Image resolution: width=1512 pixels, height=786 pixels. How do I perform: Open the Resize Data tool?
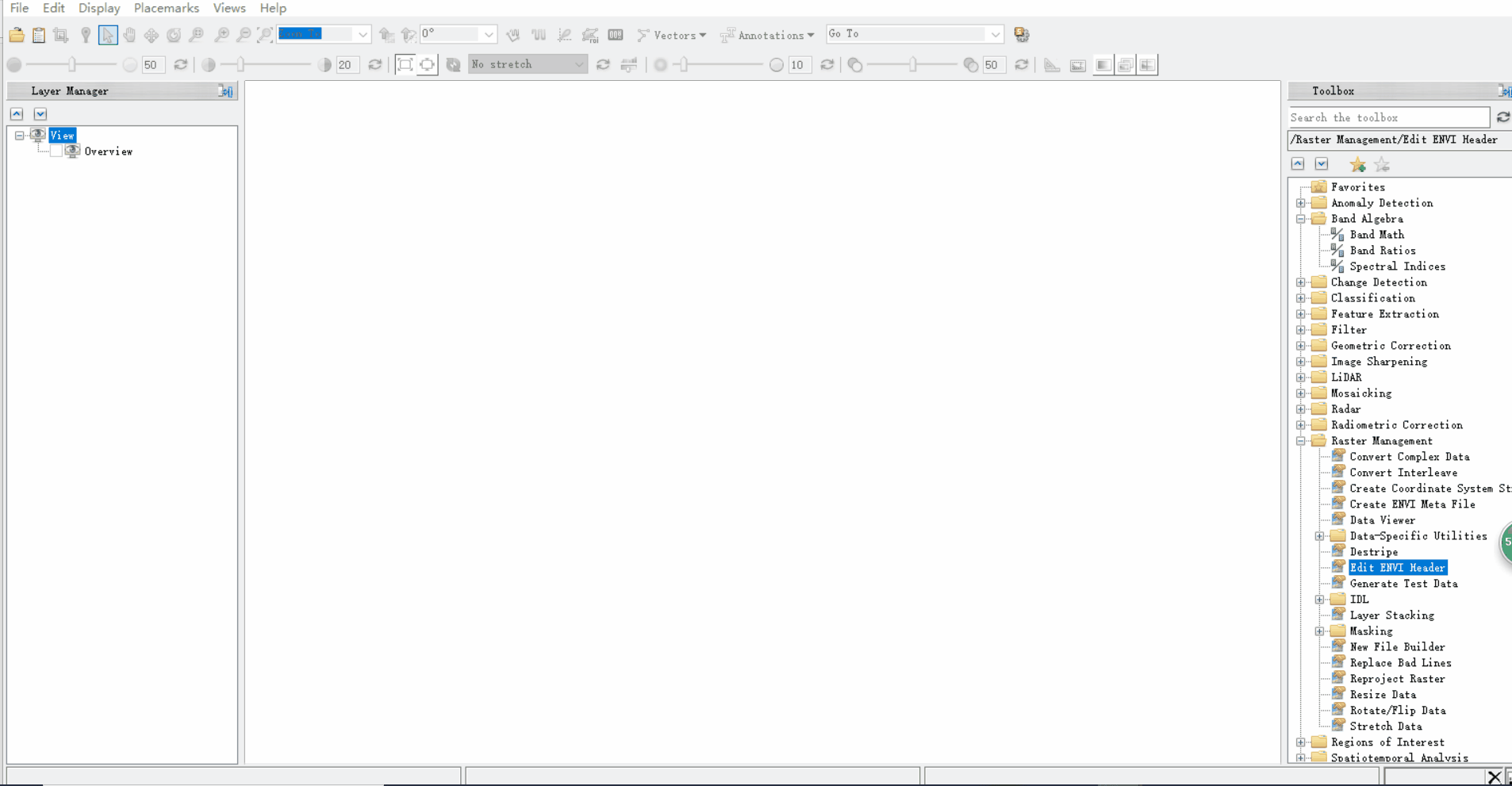1383,695
